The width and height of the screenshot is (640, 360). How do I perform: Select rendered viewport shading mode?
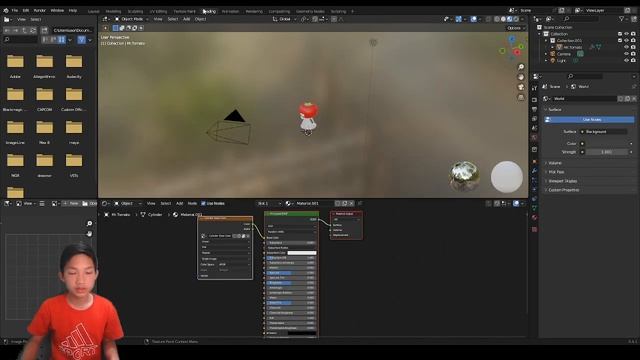[x=516, y=19]
